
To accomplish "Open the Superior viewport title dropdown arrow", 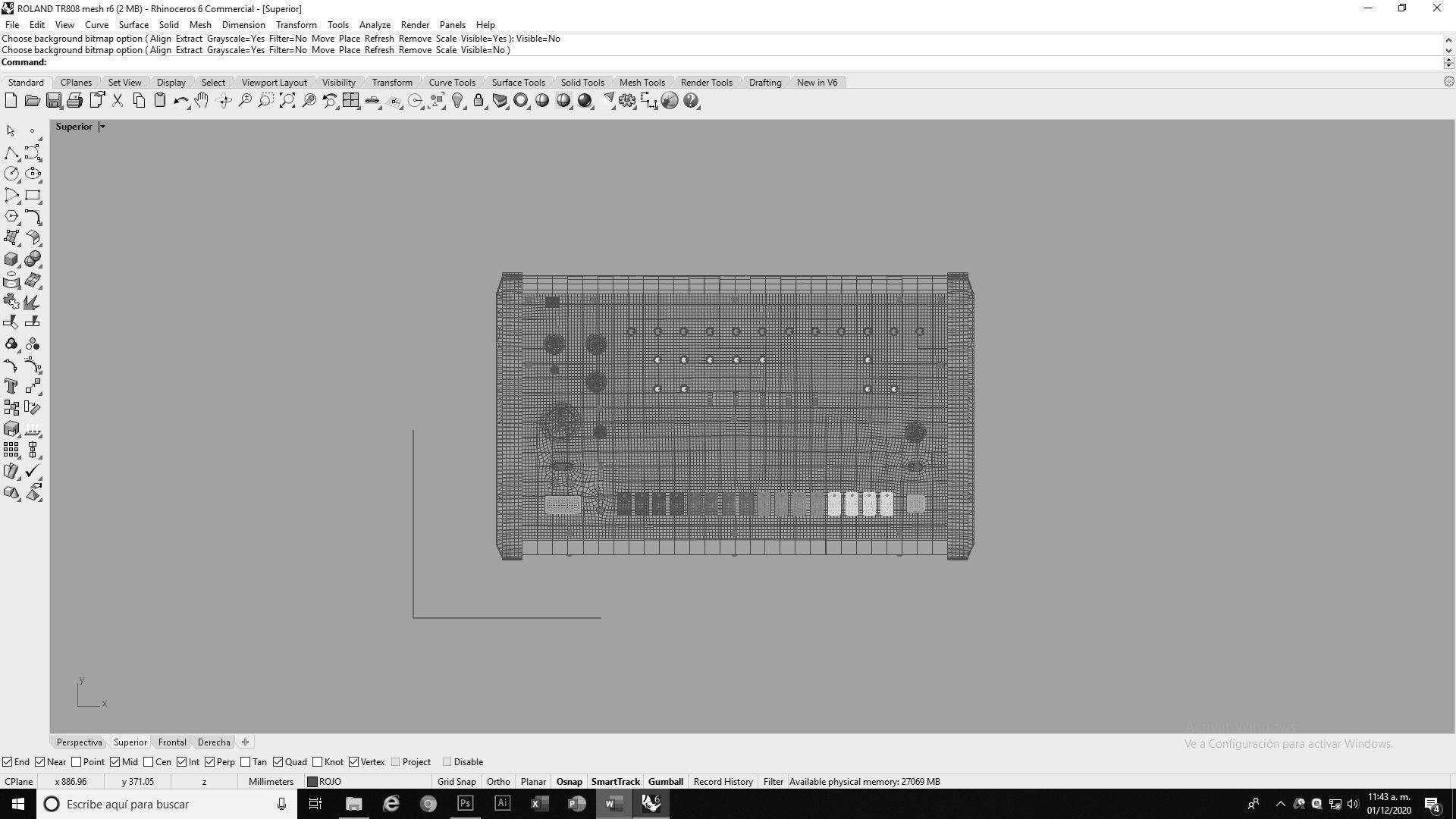I will (x=102, y=127).
